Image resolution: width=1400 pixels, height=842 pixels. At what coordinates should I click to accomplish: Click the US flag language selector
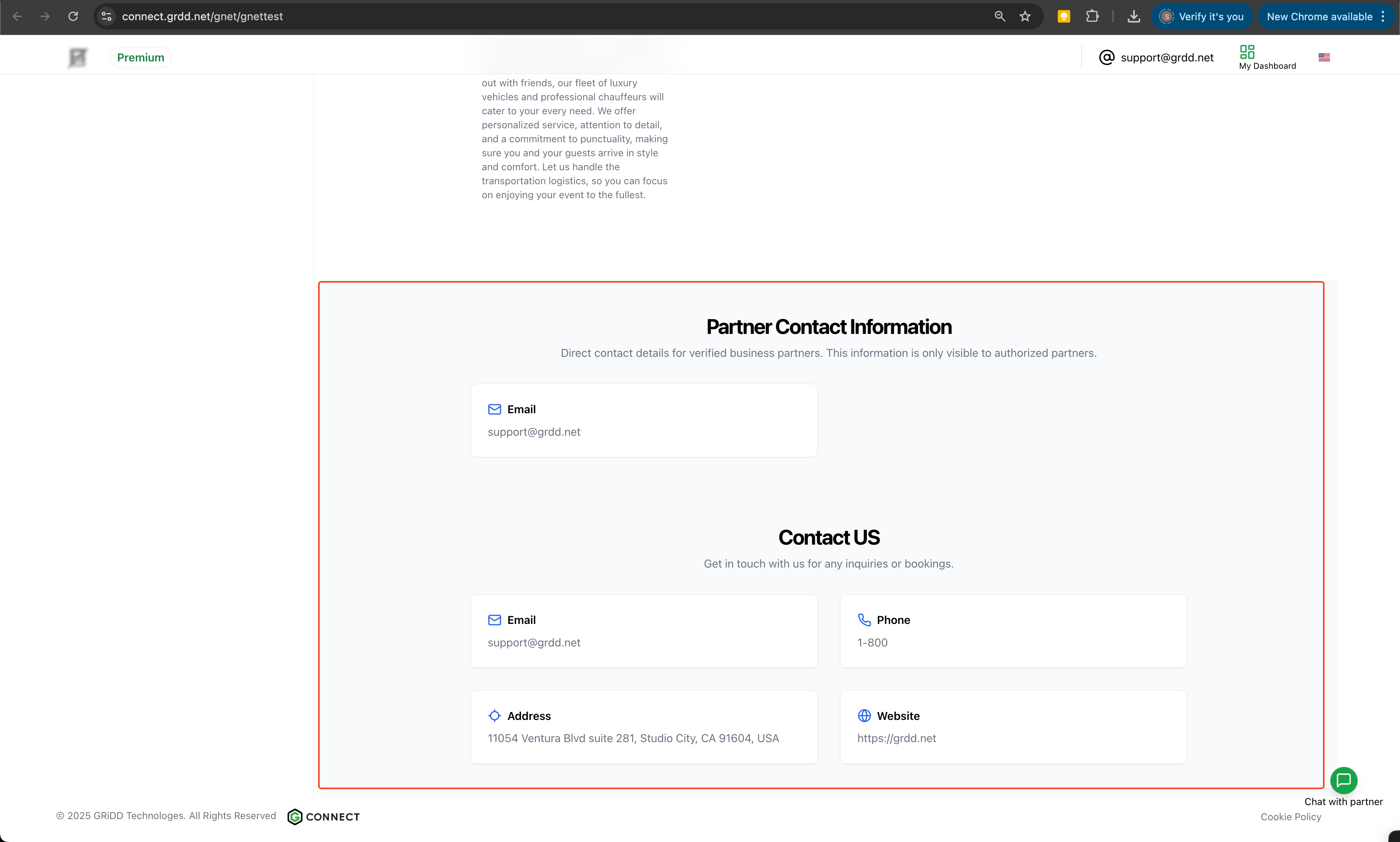(1323, 57)
